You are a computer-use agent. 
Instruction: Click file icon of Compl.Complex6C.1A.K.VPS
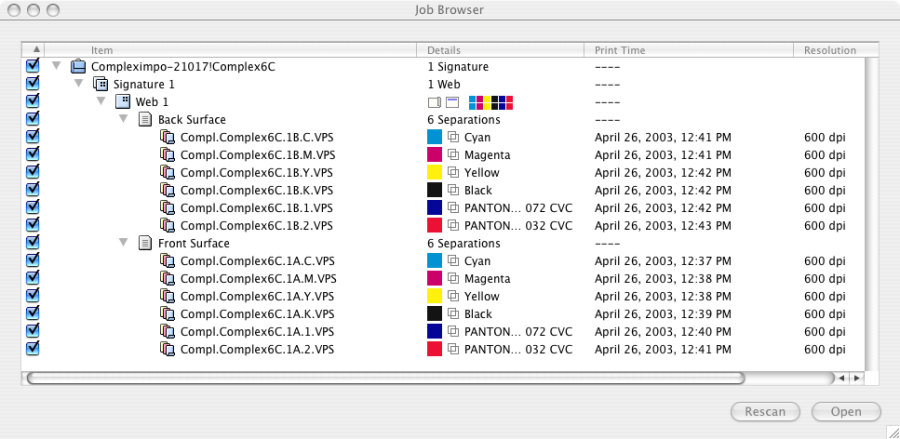click(x=167, y=314)
